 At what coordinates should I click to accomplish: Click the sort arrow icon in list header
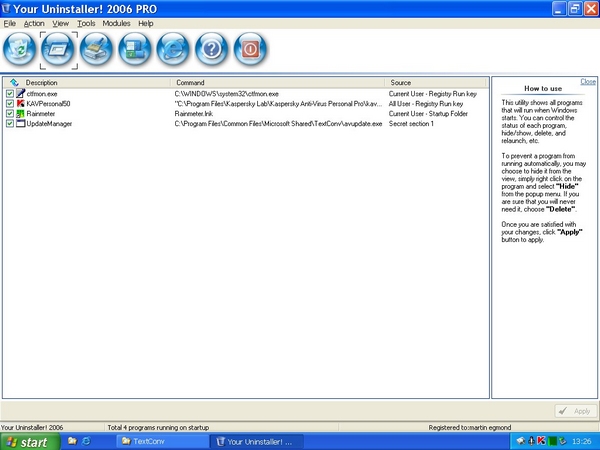(x=14, y=82)
